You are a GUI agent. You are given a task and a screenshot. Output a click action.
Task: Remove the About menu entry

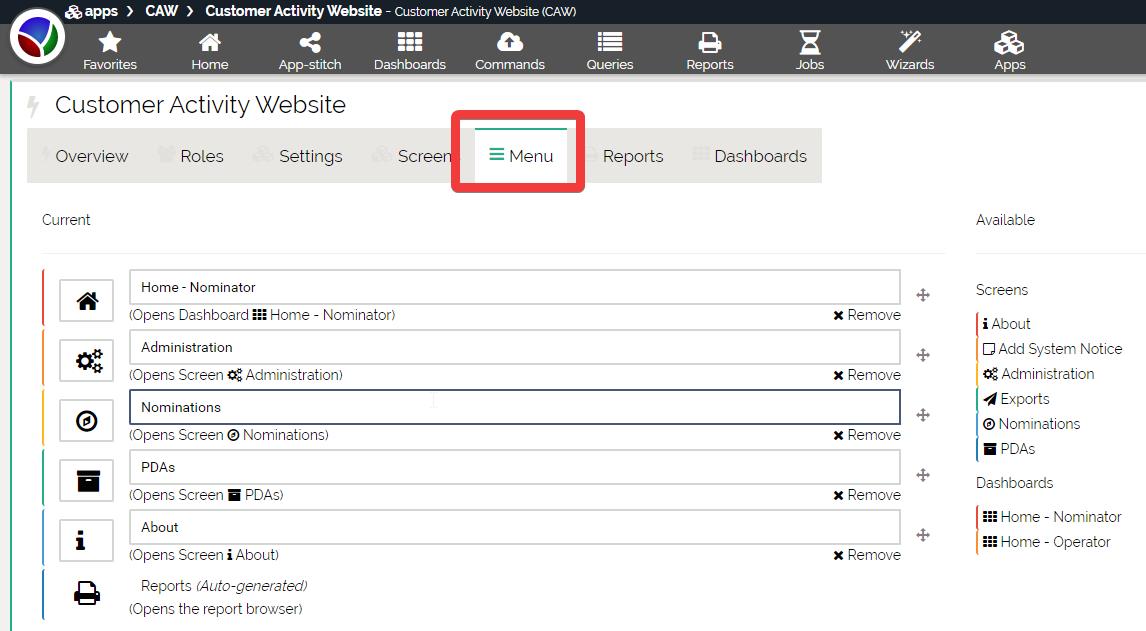point(867,555)
